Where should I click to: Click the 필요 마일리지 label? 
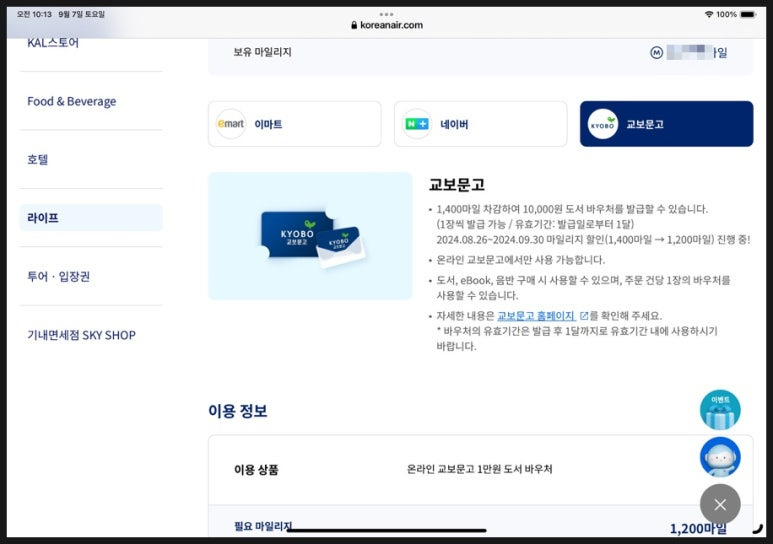263,526
